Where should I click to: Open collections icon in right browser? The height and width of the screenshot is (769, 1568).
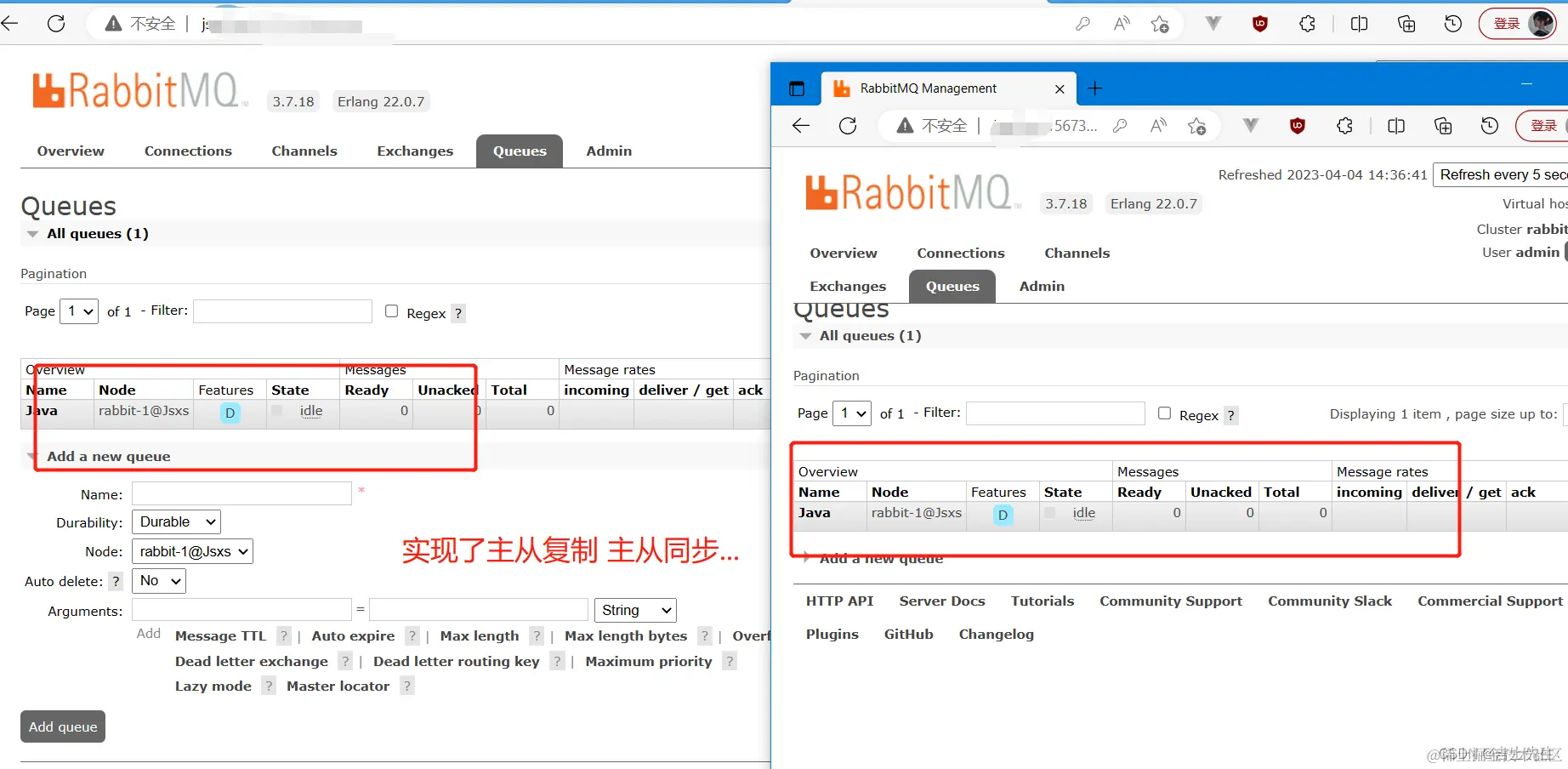pos(1443,126)
